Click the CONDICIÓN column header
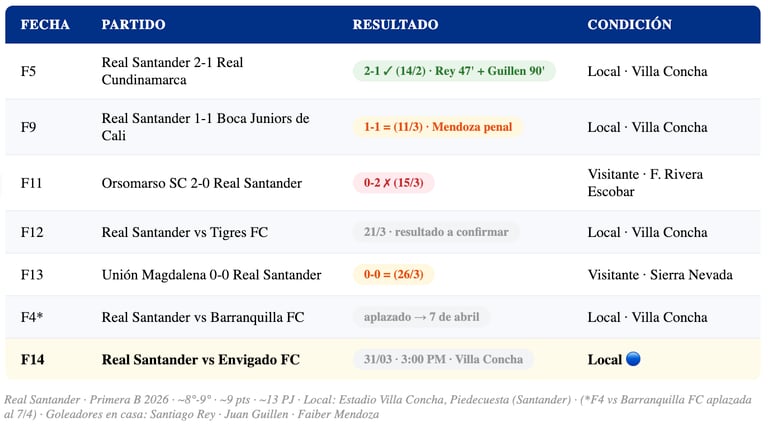This screenshot has height=427, width=768. (629, 24)
